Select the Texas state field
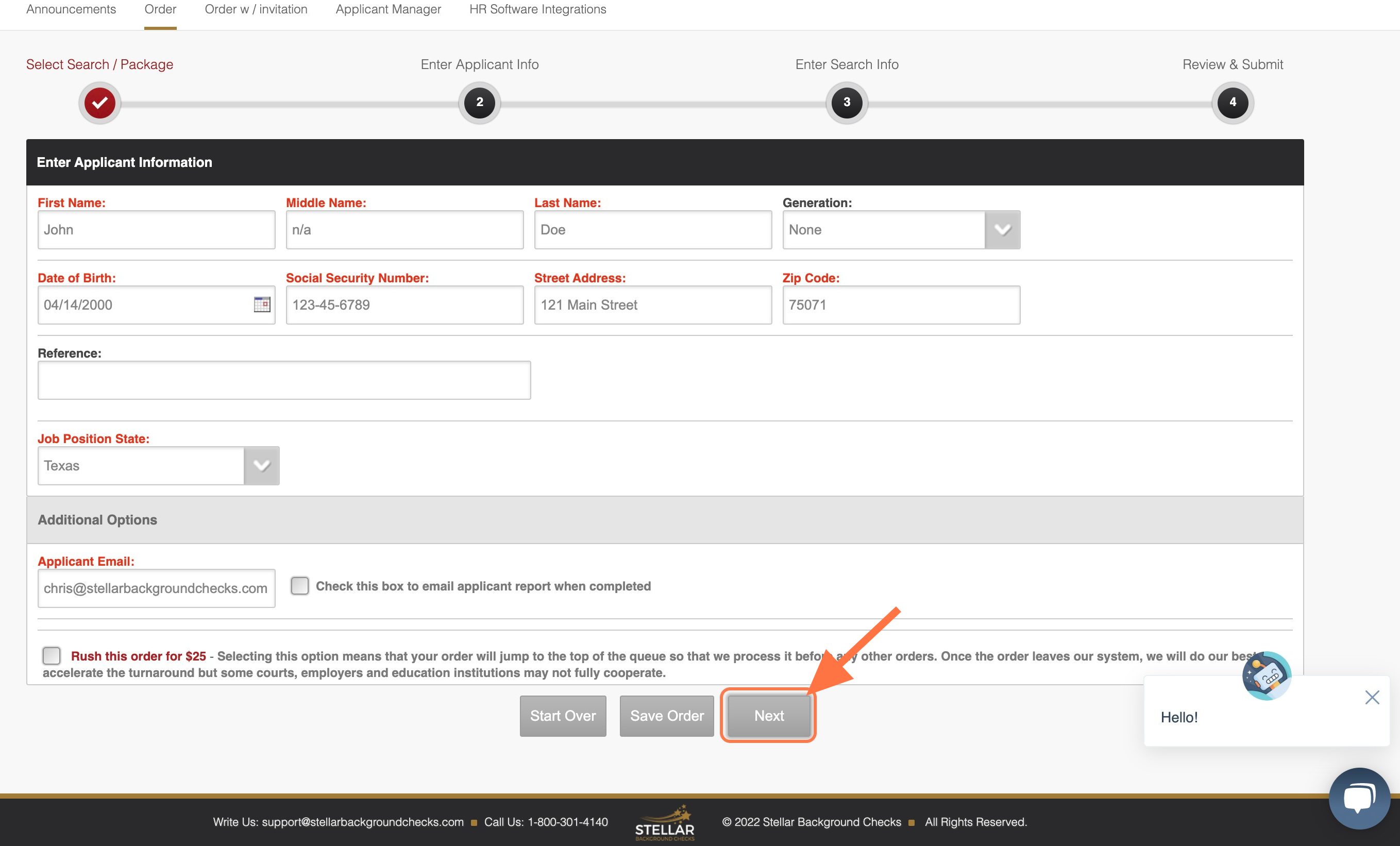The image size is (1400, 846). (x=159, y=465)
